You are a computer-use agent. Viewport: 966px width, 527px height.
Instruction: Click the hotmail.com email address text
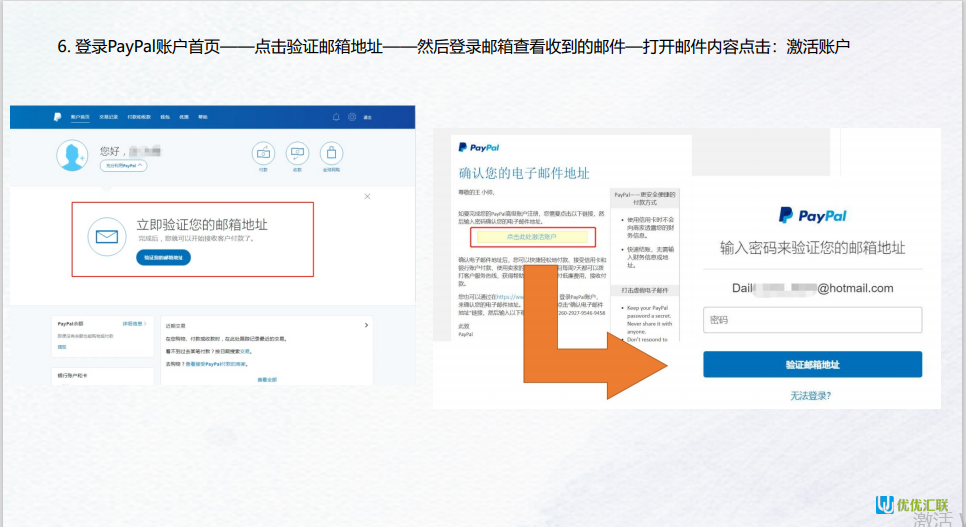[813, 288]
